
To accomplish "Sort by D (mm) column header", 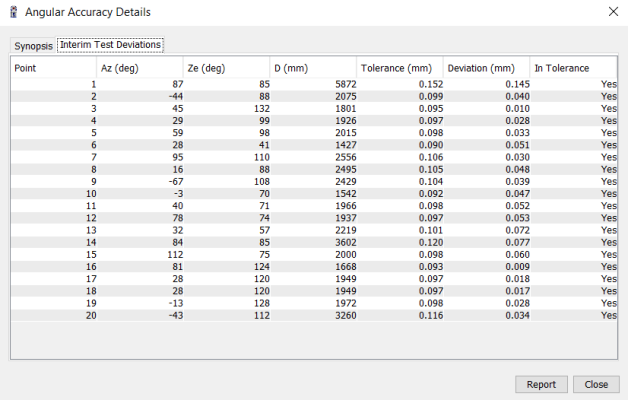I will pos(312,68).
